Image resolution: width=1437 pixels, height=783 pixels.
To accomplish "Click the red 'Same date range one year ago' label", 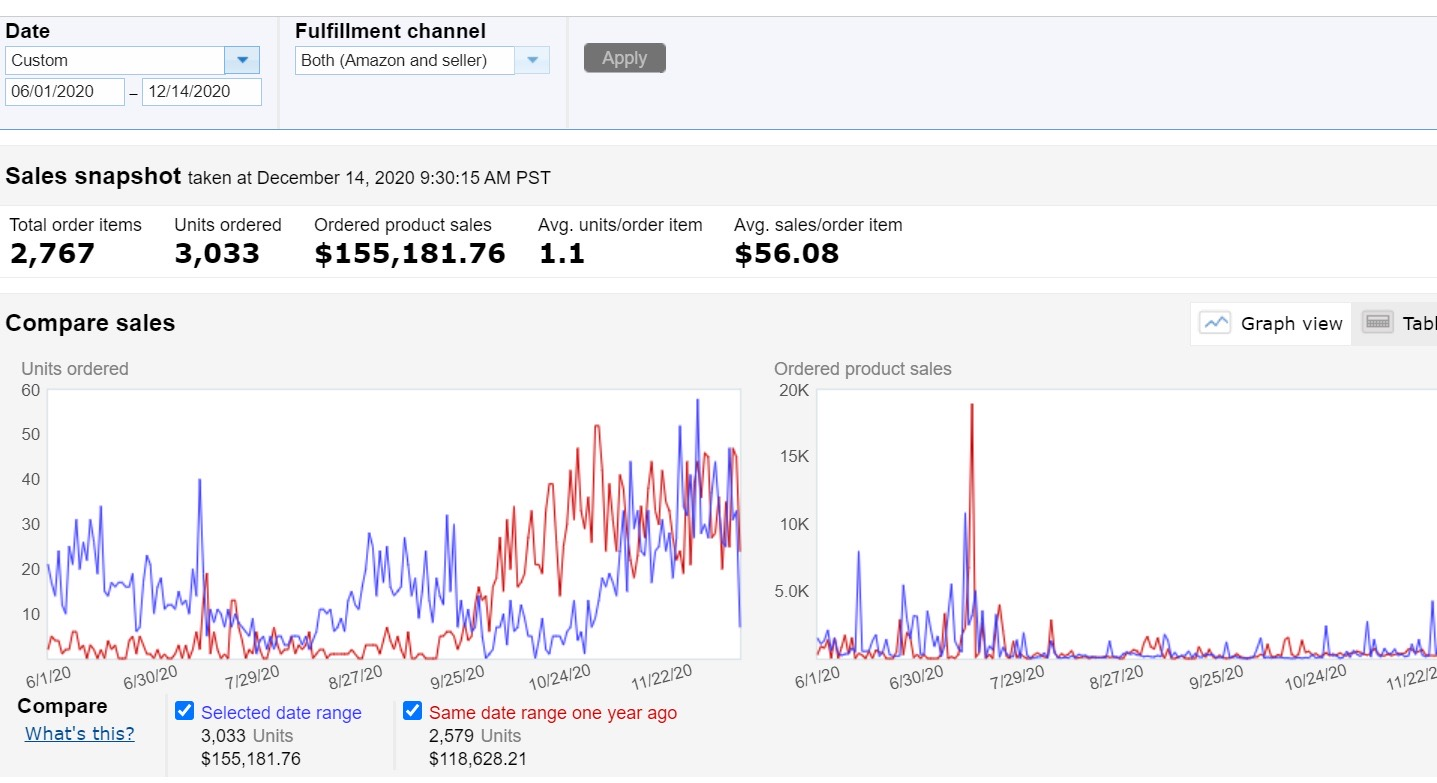I will coord(552,713).
